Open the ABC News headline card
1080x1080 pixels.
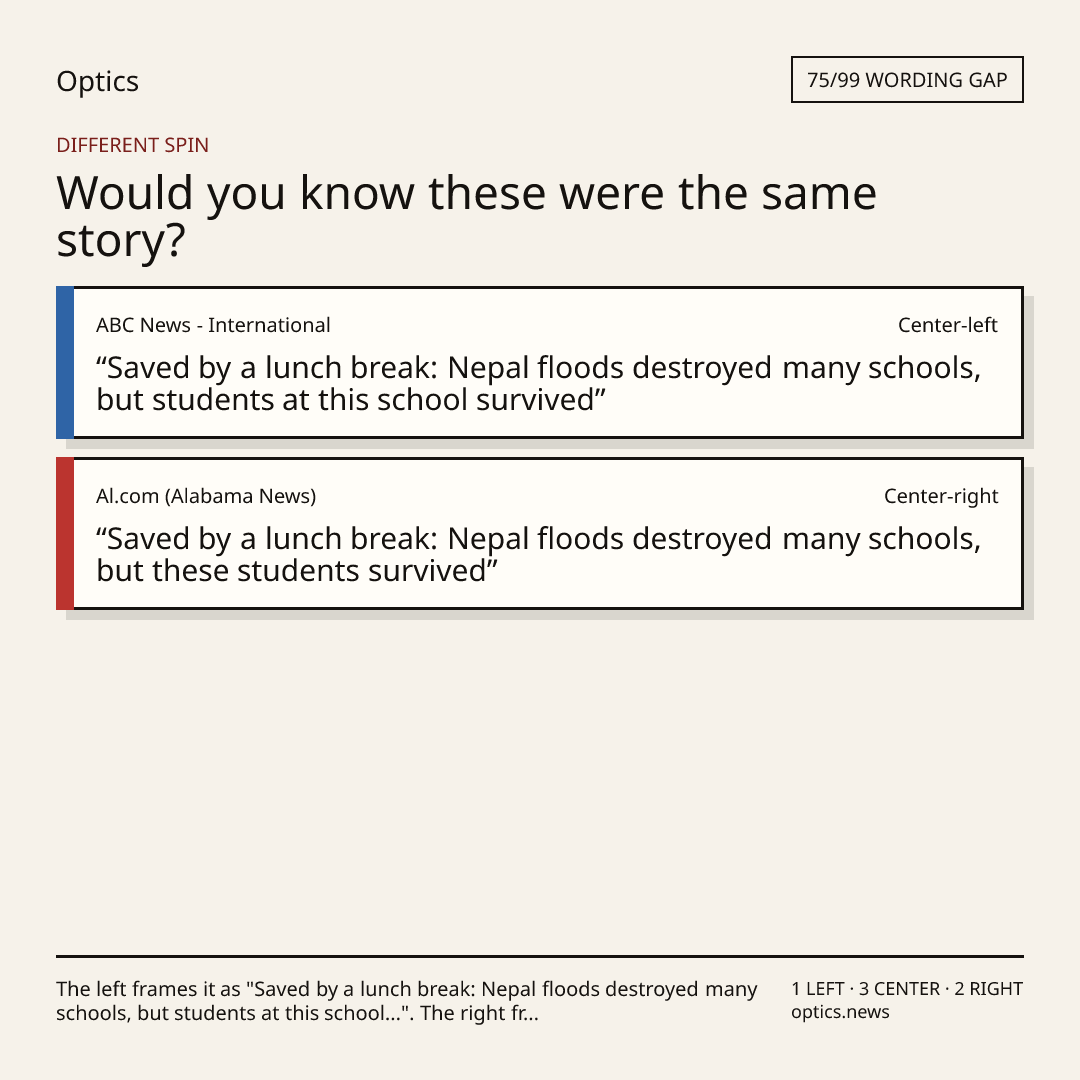click(540, 362)
